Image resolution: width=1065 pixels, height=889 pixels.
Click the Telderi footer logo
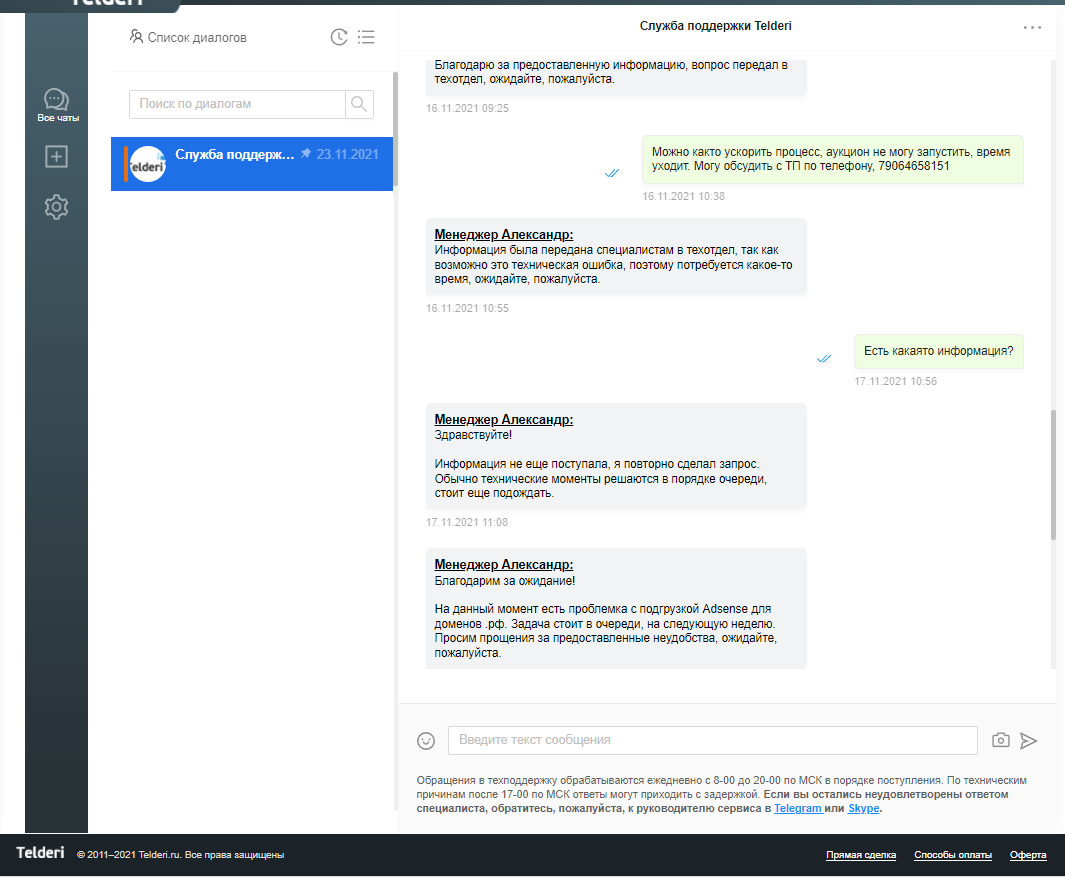point(40,853)
